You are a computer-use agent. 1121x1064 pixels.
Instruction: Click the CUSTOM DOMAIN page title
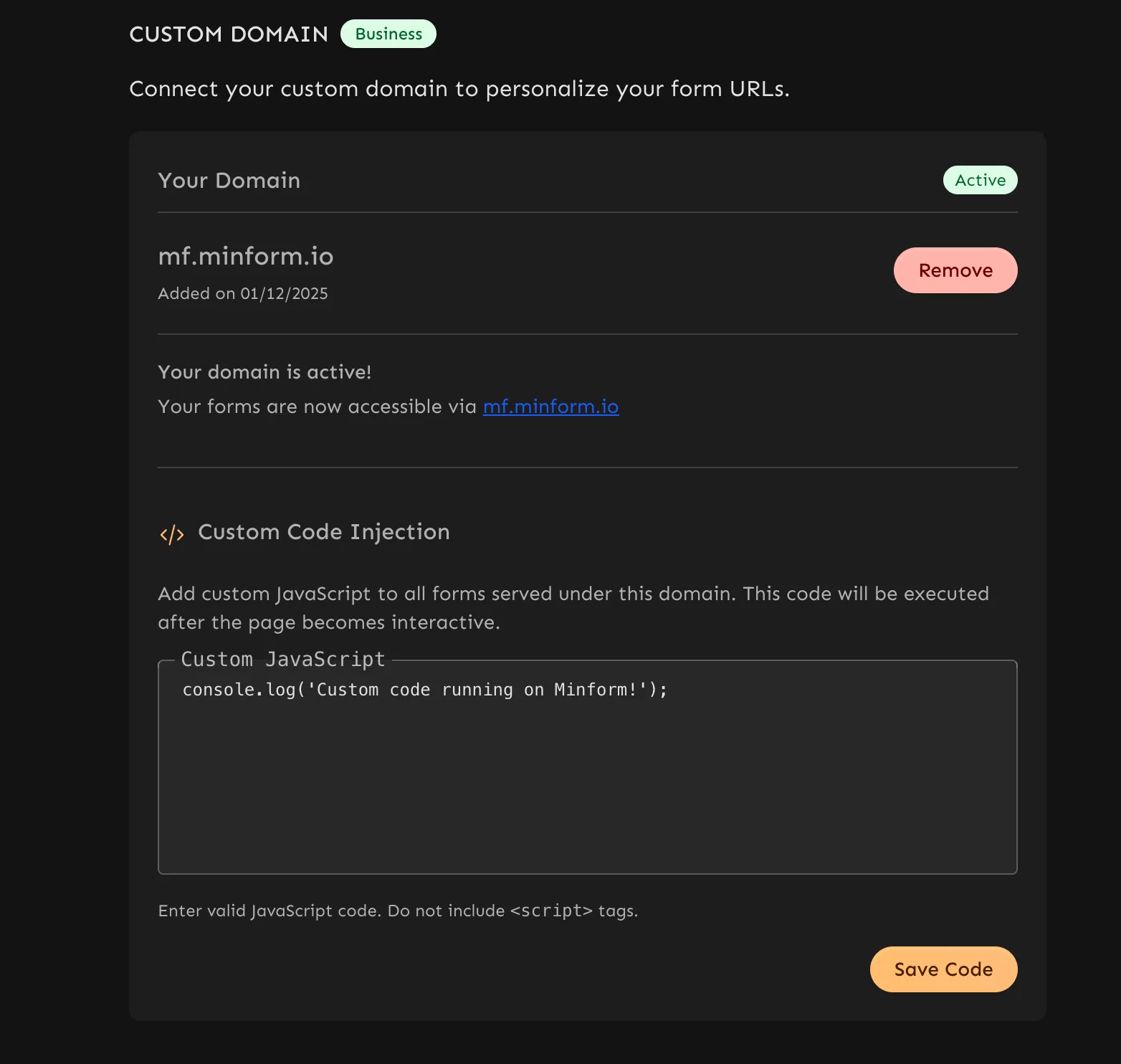[x=228, y=34]
